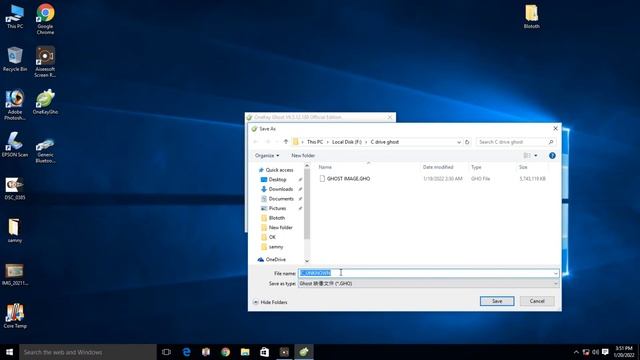Viewport: 640px width, 360px height.
Task: Launch EPSON Scan desktop shortcut
Action: tap(15, 145)
